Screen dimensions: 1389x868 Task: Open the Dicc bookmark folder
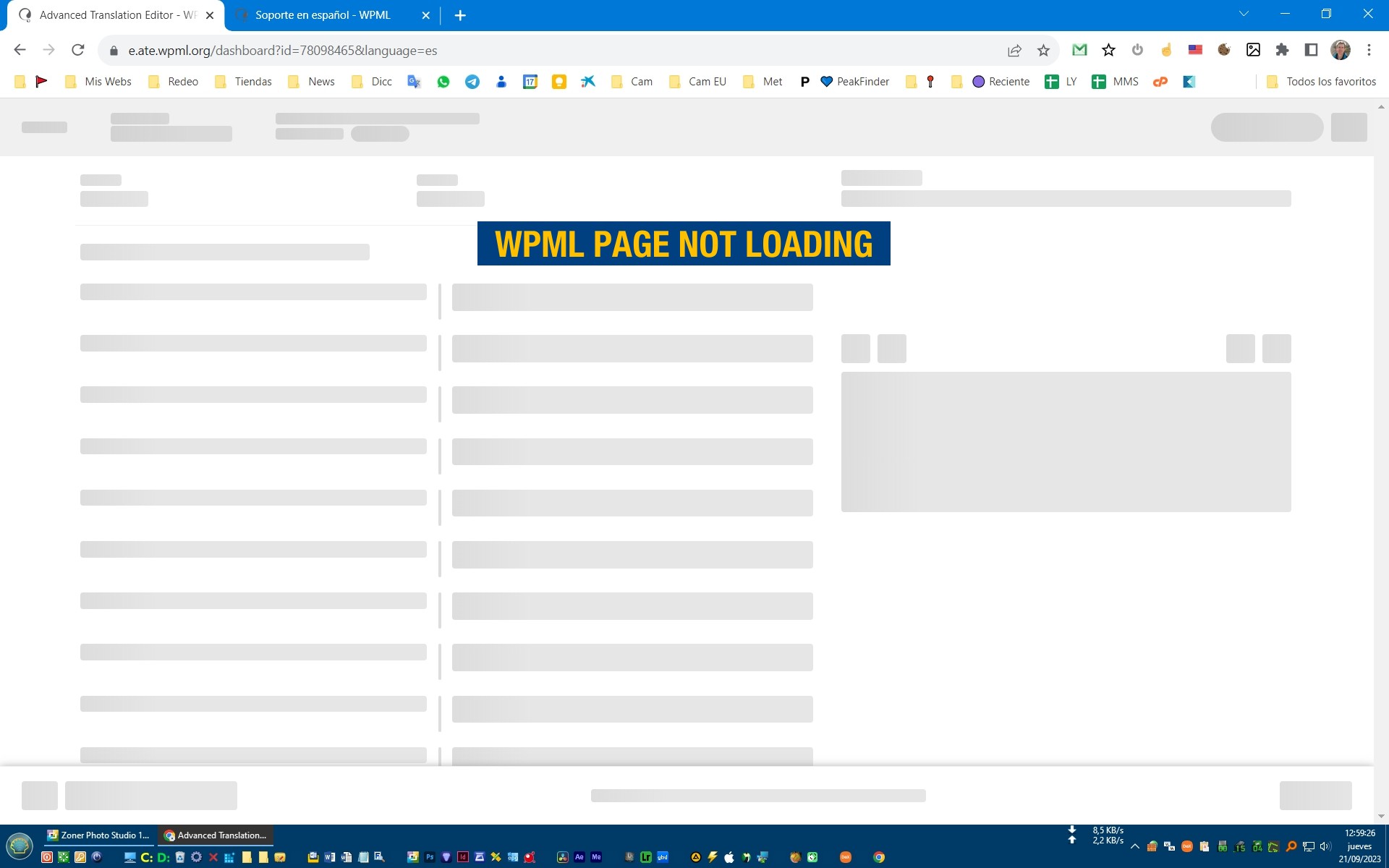[372, 82]
